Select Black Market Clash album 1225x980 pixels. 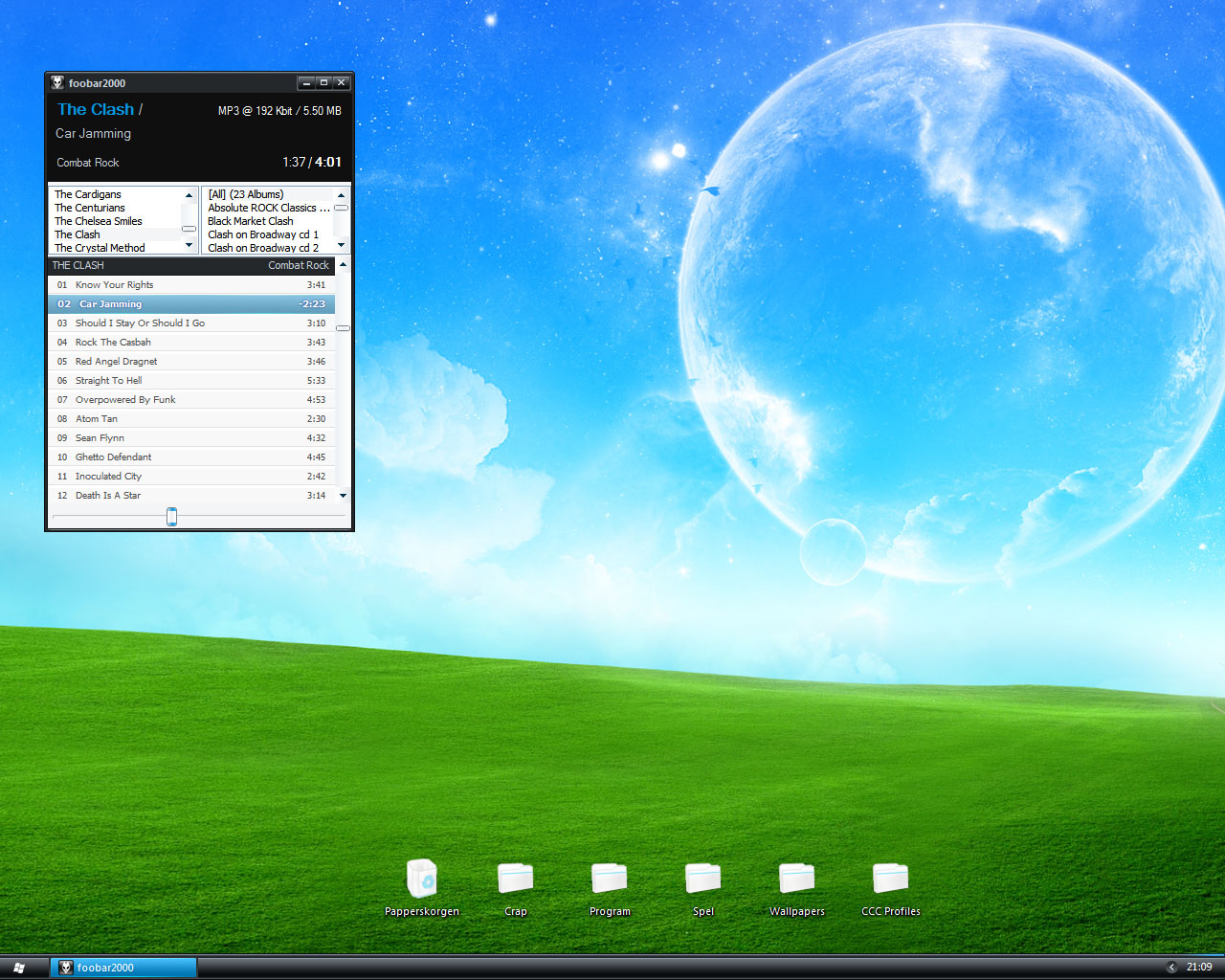point(251,221)
